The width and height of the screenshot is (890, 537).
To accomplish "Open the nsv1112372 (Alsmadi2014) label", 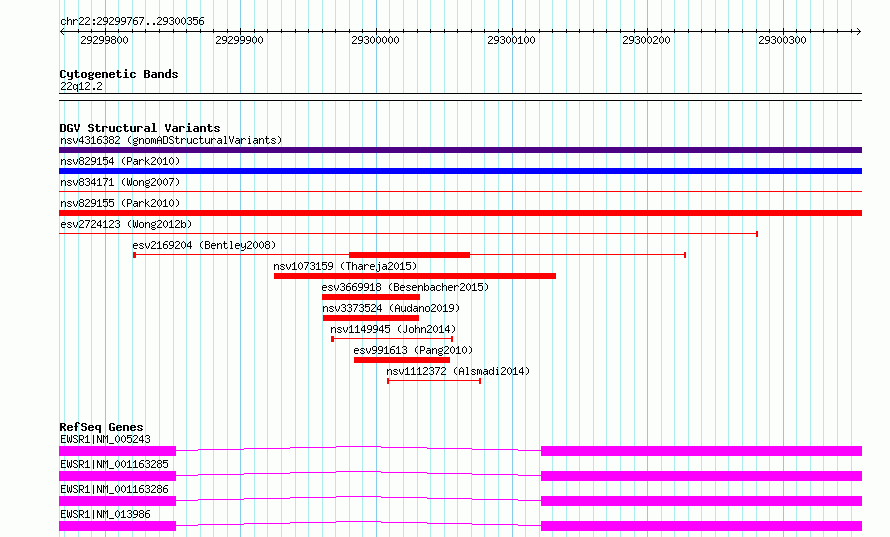I will (458, 371).
